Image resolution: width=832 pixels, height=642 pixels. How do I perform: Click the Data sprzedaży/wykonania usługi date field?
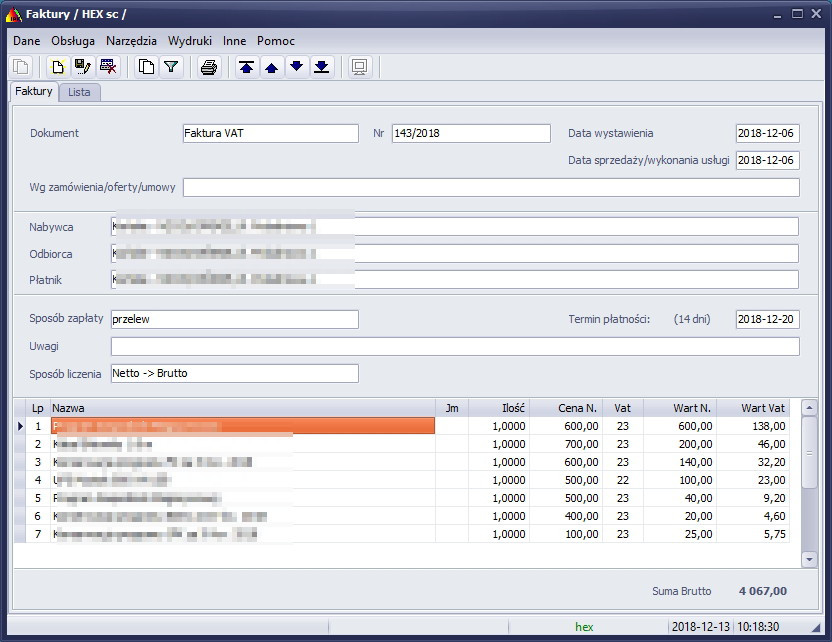[x=767, y=160]
